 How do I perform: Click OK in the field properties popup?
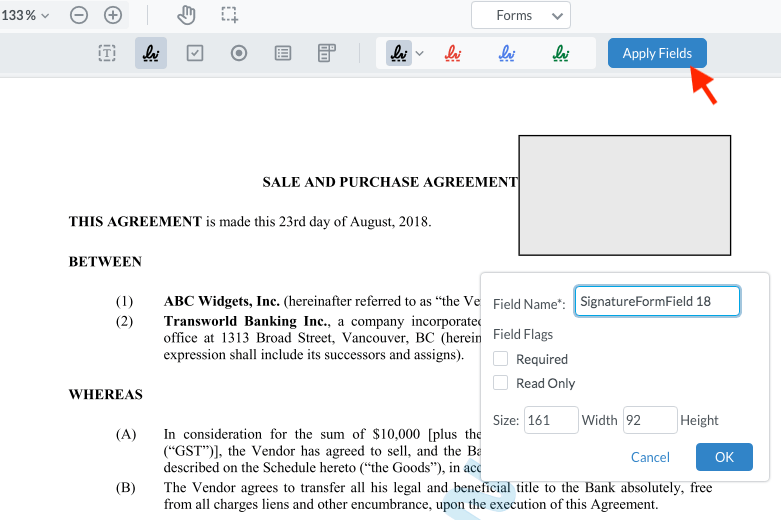click(x=724, y=457)
